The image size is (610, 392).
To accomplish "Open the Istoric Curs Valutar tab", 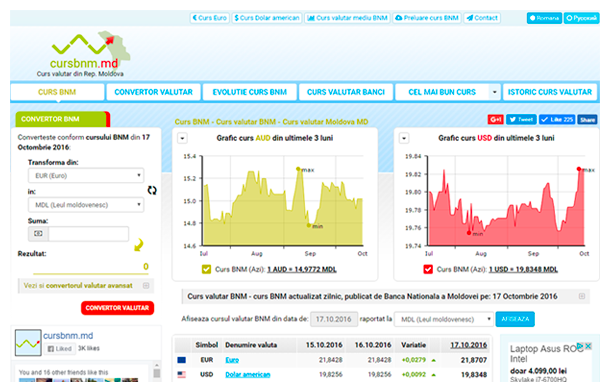I will point(550,92).
